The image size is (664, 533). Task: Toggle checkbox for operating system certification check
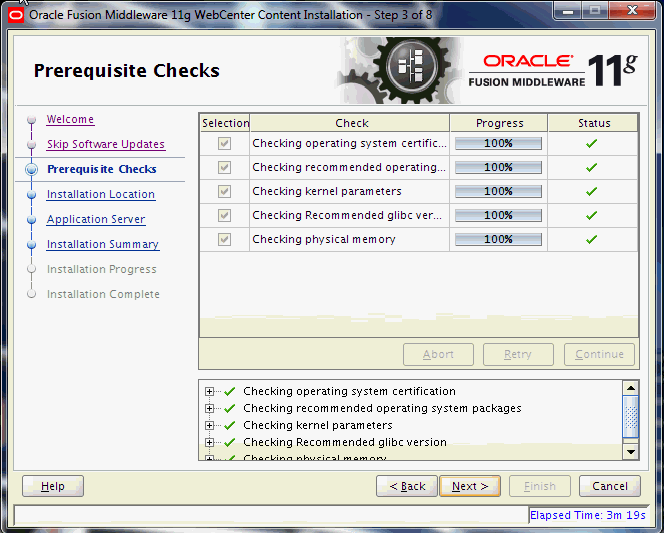pos(224,144)
